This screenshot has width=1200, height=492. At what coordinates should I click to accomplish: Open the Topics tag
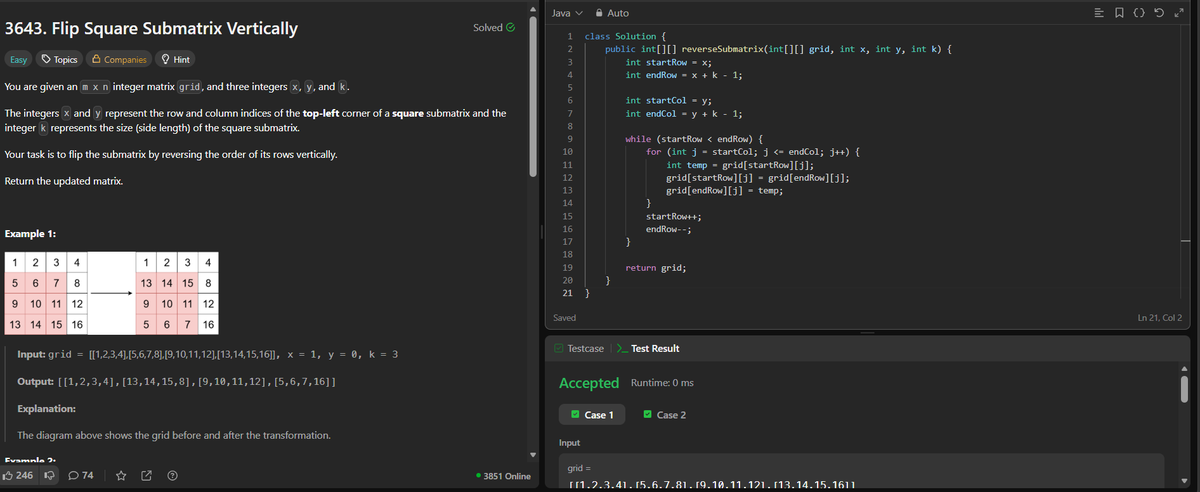click(x=59, y=60)
